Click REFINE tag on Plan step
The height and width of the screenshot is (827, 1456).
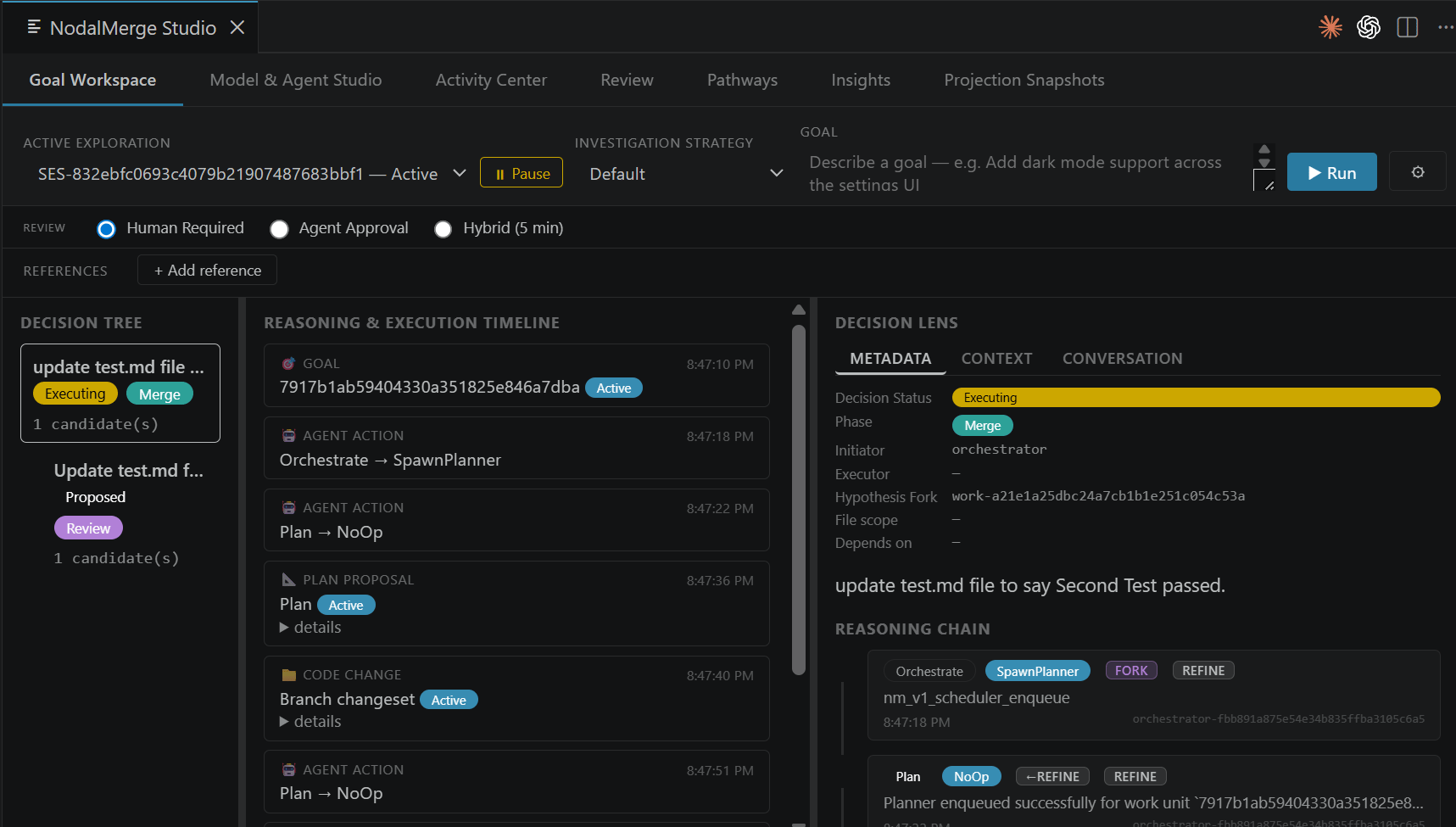[1135, 776]
